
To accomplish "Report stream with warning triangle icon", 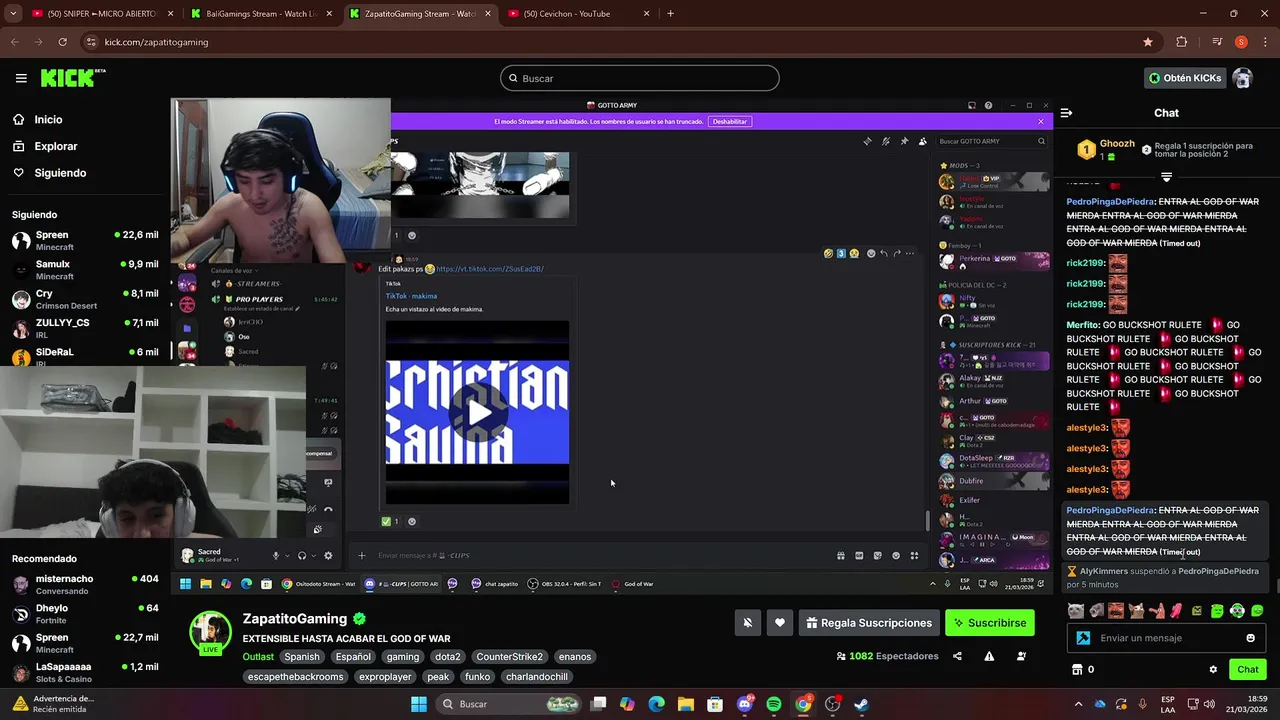I will (989, 656).
